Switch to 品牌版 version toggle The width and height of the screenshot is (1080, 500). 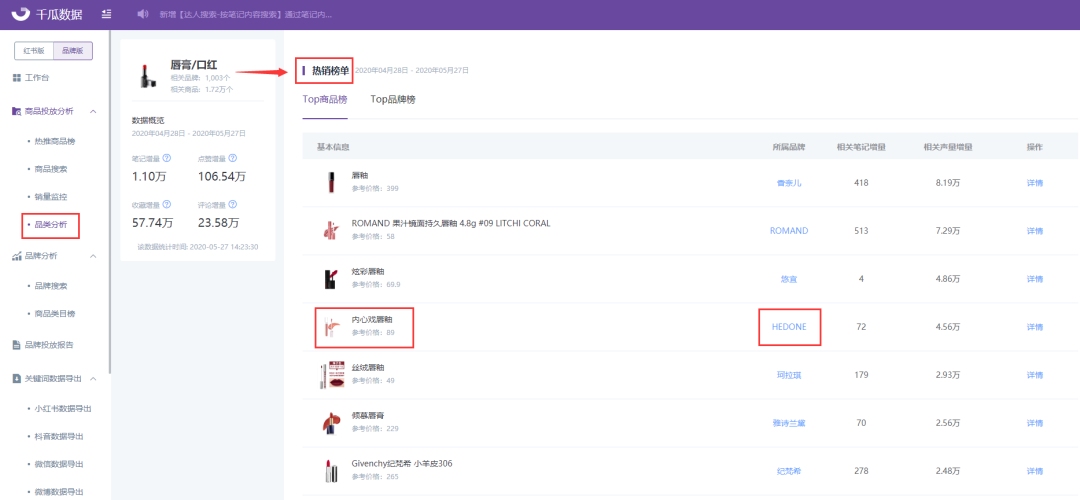coord(72,51)
